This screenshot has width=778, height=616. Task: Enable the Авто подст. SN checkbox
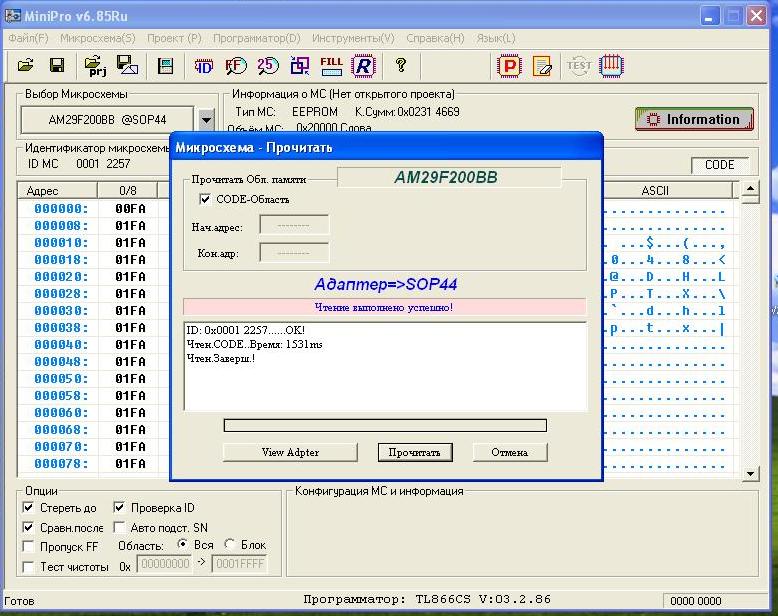point(119,527)
